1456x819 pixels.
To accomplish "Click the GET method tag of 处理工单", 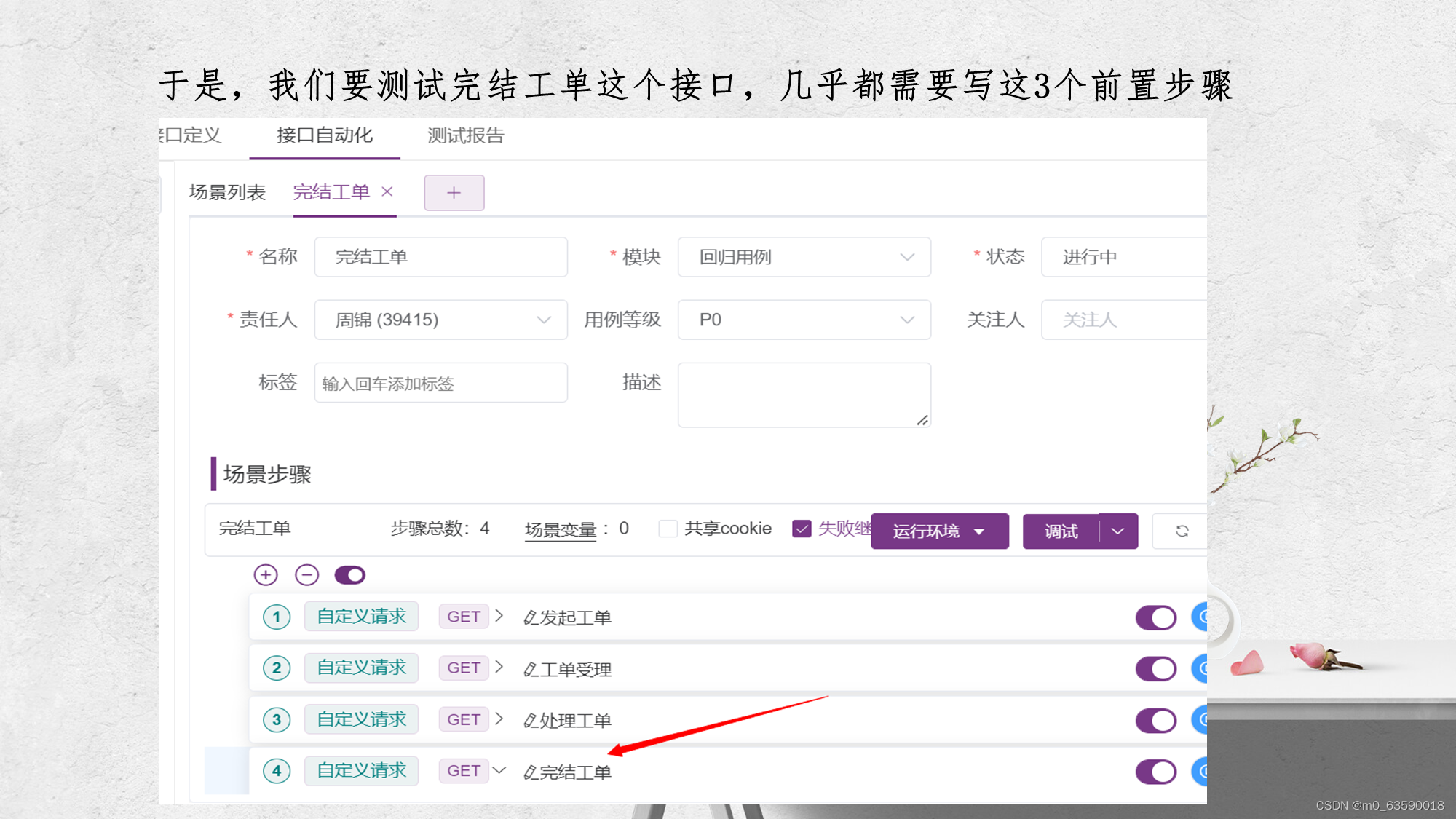I will (x=464, y=719).
